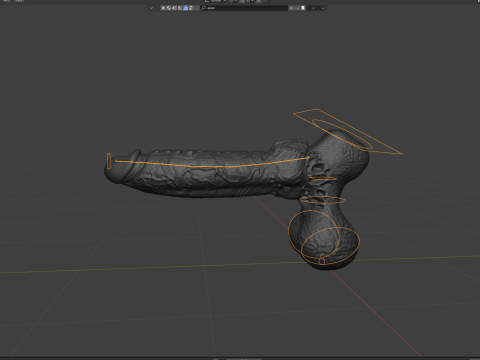This screenshot has height=360, width=480.
Task: Open the chevron dropdown right of the search bar
Action: pyautogui.click(x=313, y=8)
